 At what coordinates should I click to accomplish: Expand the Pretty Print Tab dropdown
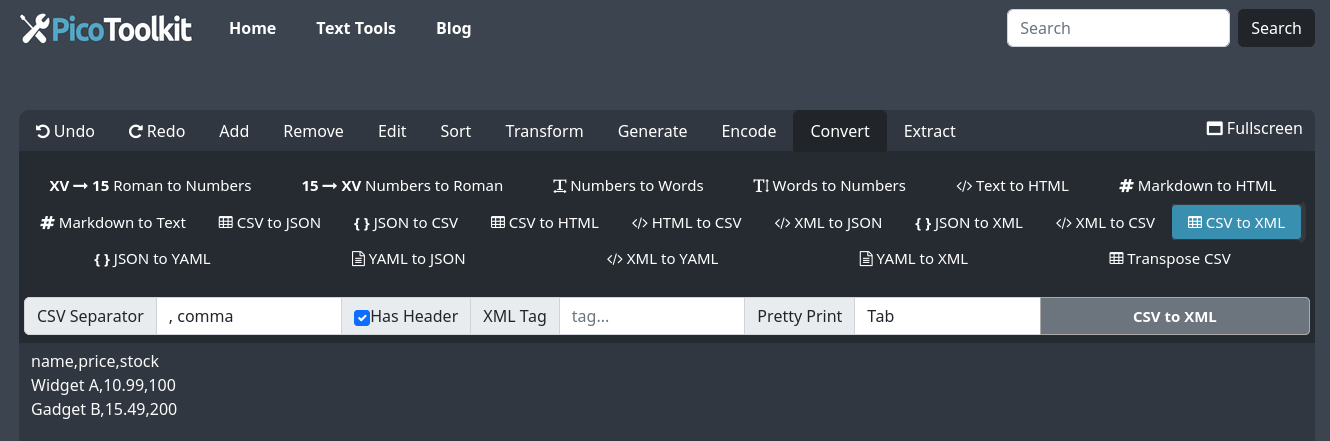(x=946, y=317)
